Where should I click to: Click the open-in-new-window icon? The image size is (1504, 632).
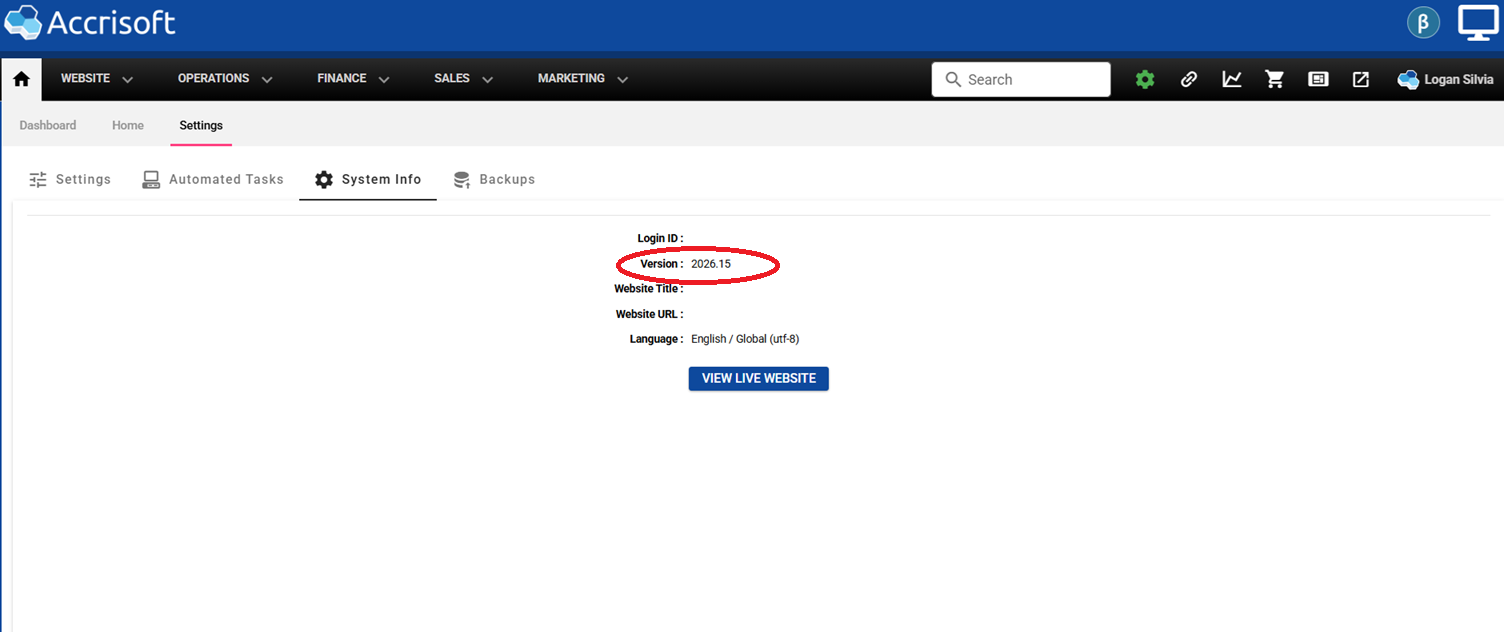(x=1361, y=79)
